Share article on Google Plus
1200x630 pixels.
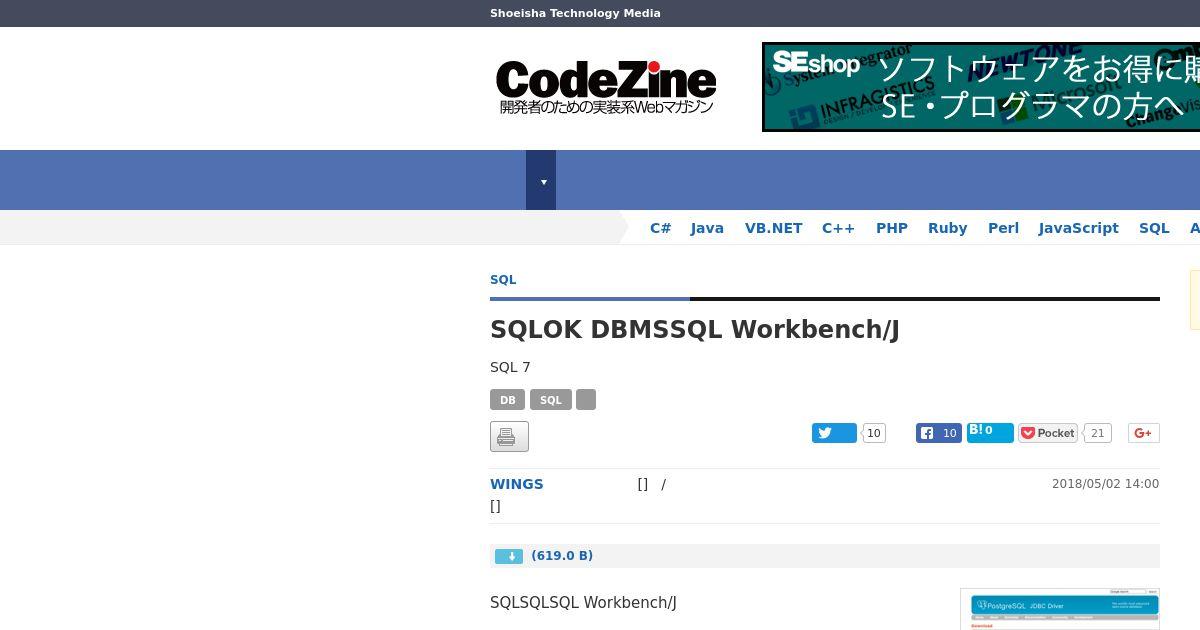(1143, 433)
